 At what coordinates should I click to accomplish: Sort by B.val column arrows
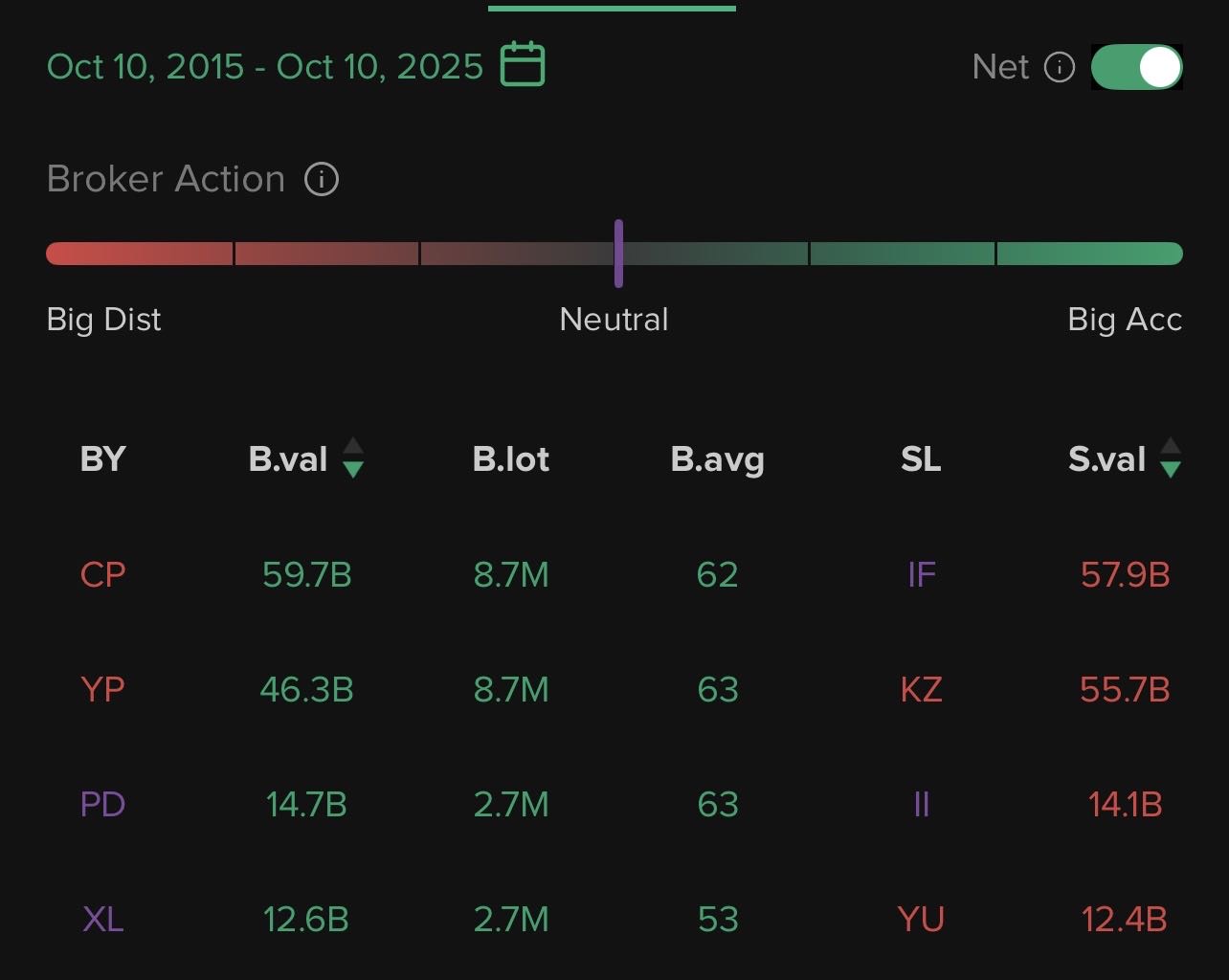(353, 457)
